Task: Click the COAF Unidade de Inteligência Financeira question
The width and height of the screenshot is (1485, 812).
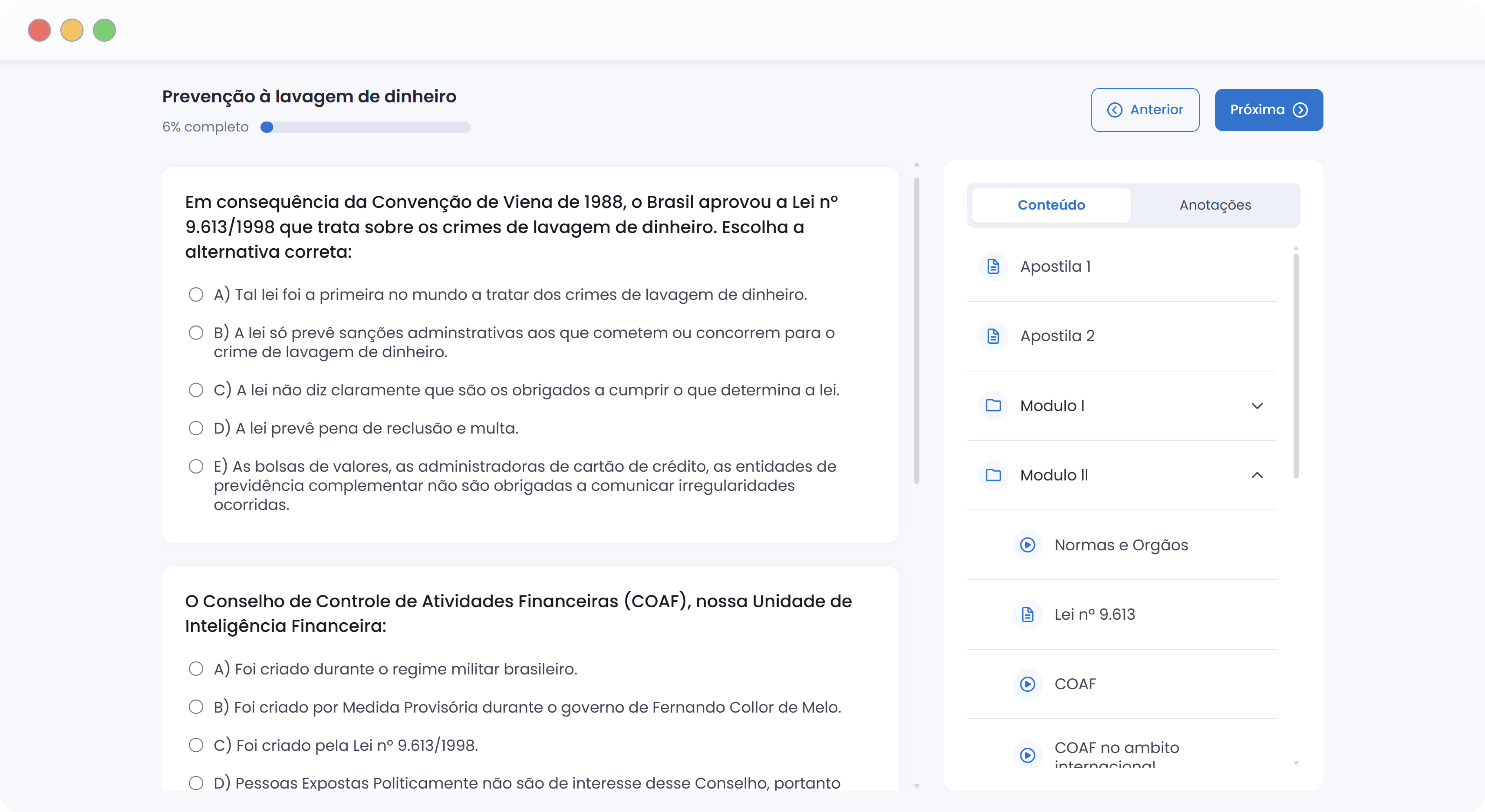Action: click(x=518, y=613)
